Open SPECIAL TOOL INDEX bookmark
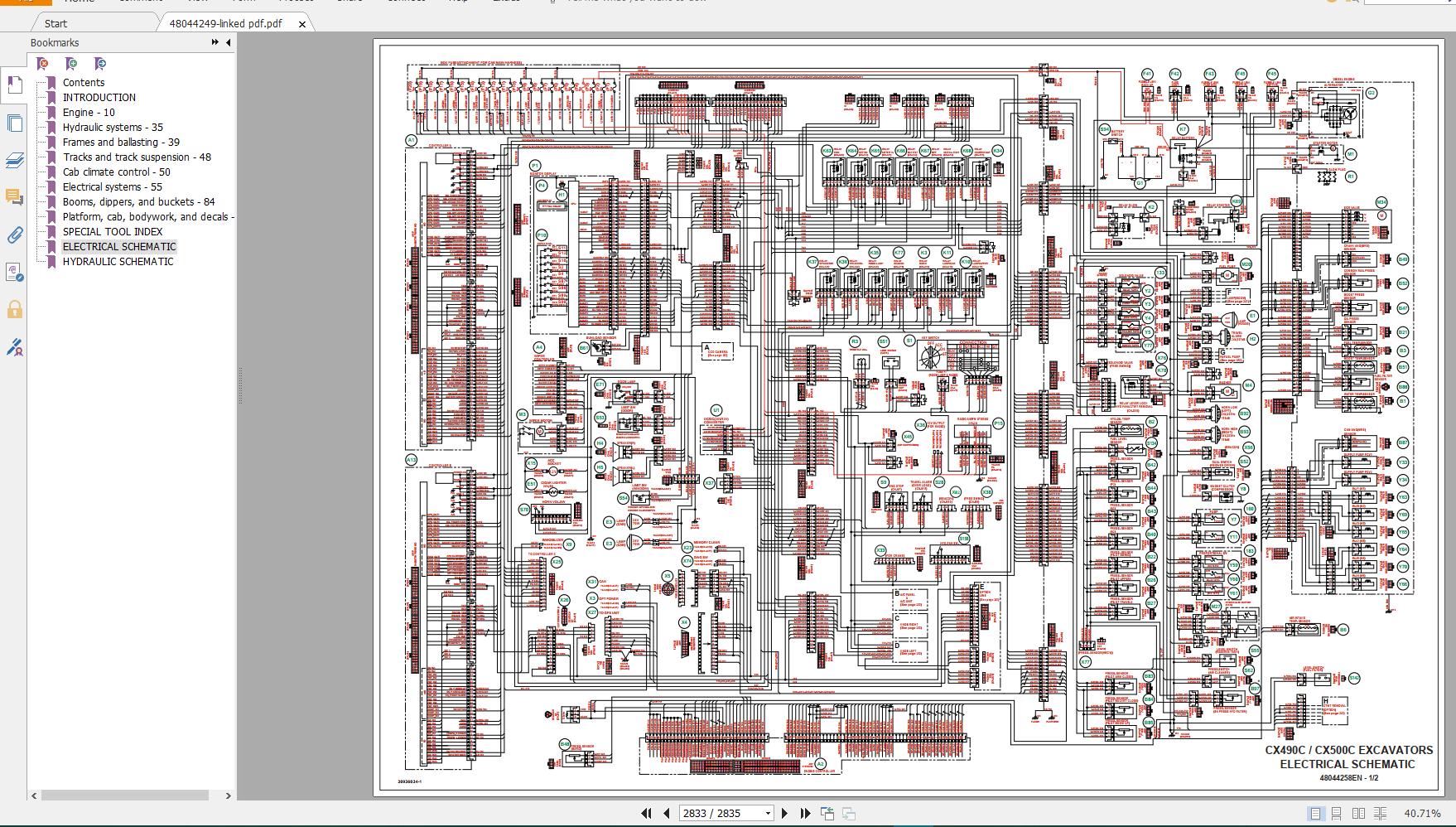1456x827 pixels. pos(113,231)
